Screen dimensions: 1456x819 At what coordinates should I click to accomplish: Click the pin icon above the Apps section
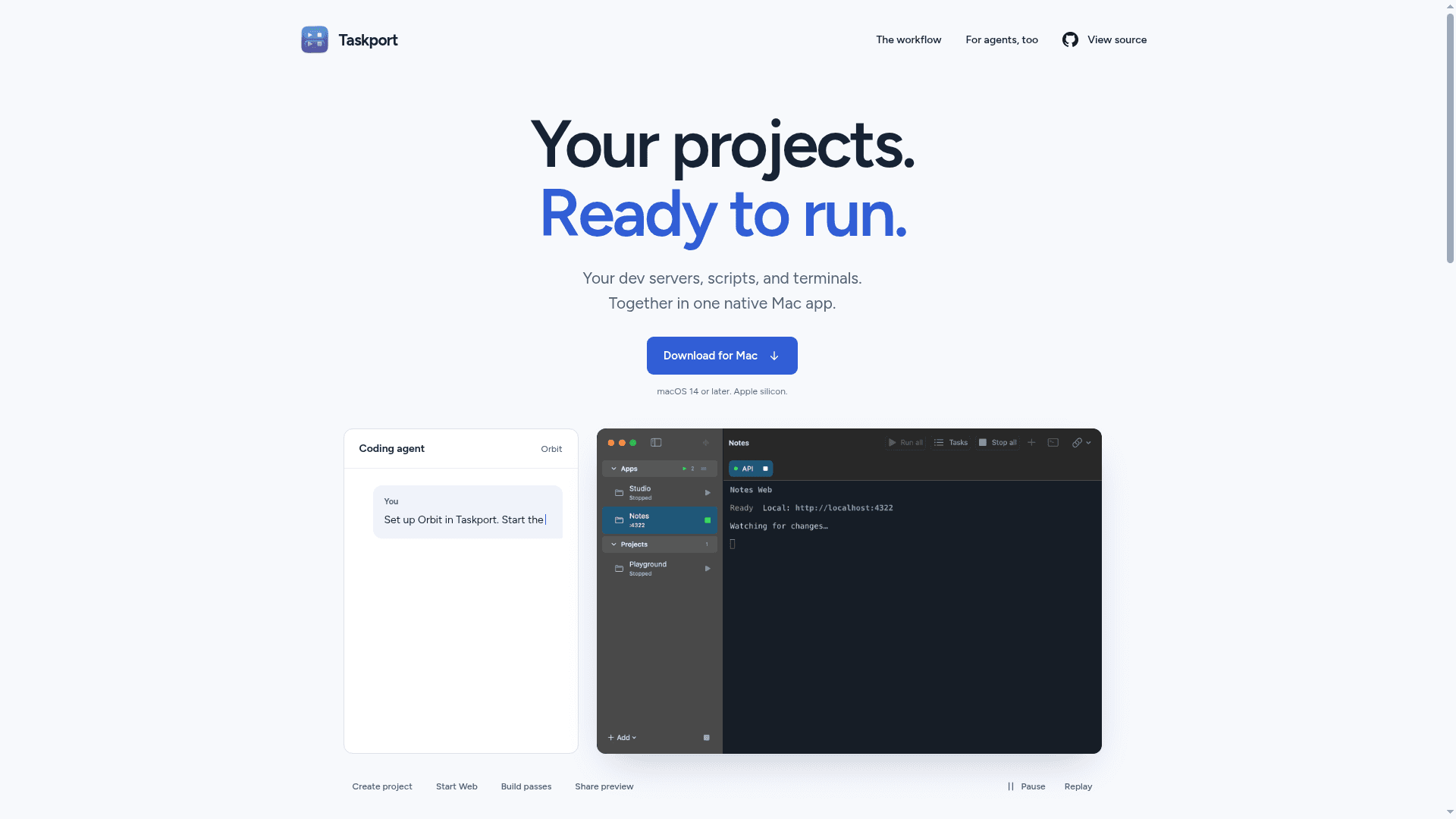click(x=706, y=443)
